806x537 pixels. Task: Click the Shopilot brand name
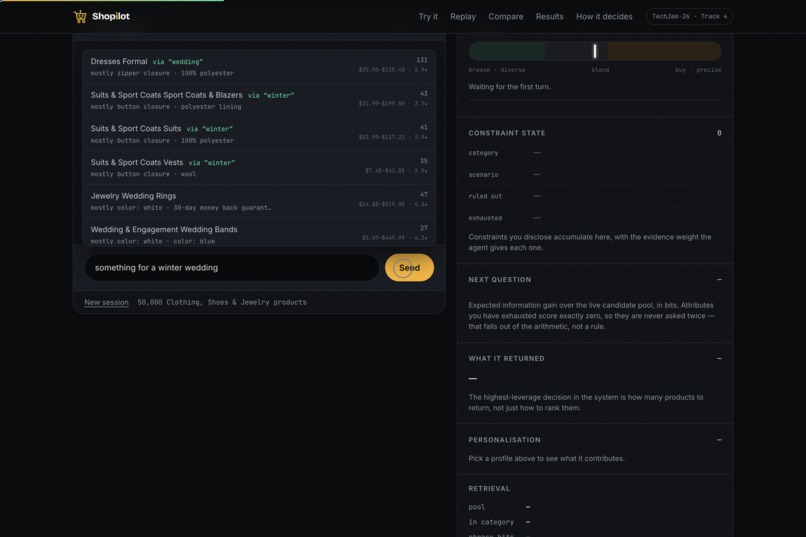tap(111, 16)
